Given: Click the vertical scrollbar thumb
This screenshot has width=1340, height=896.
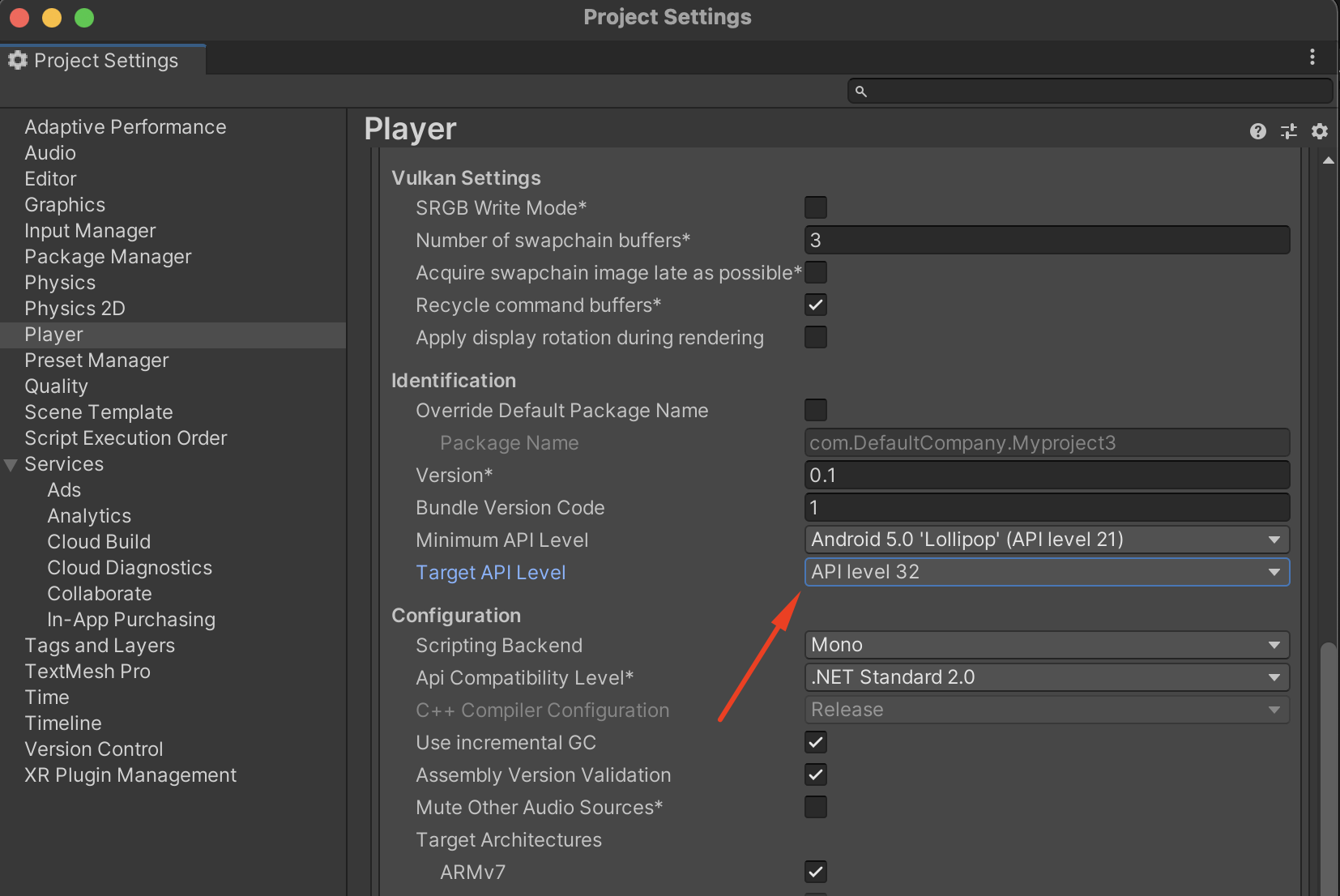Looking at the screenshot, I should [x=1328, y=770].
